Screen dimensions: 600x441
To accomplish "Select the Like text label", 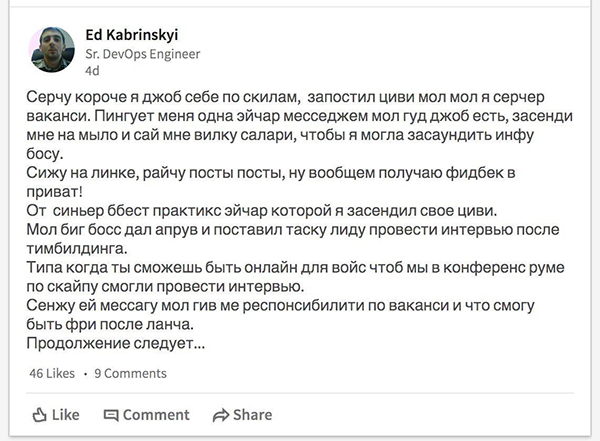I will 66,415.
